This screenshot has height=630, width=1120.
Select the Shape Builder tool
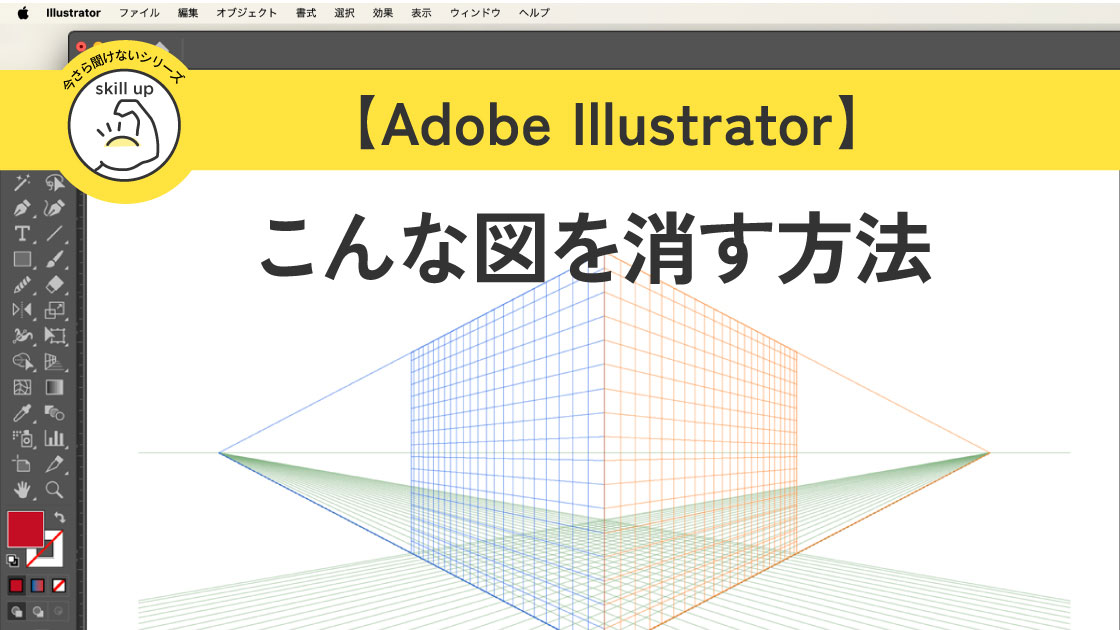click(x=22, y=361)
